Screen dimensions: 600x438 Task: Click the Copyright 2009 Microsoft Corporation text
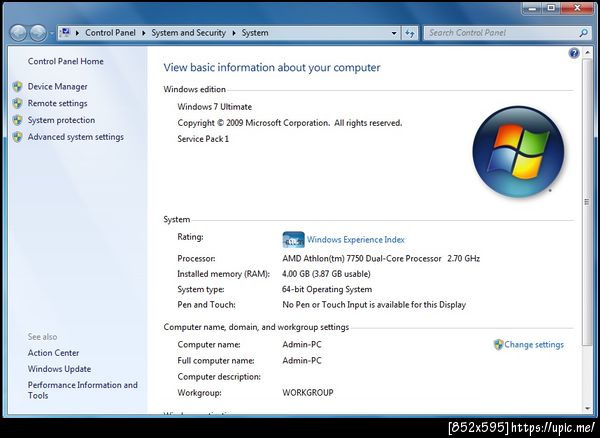coord(290,123)
